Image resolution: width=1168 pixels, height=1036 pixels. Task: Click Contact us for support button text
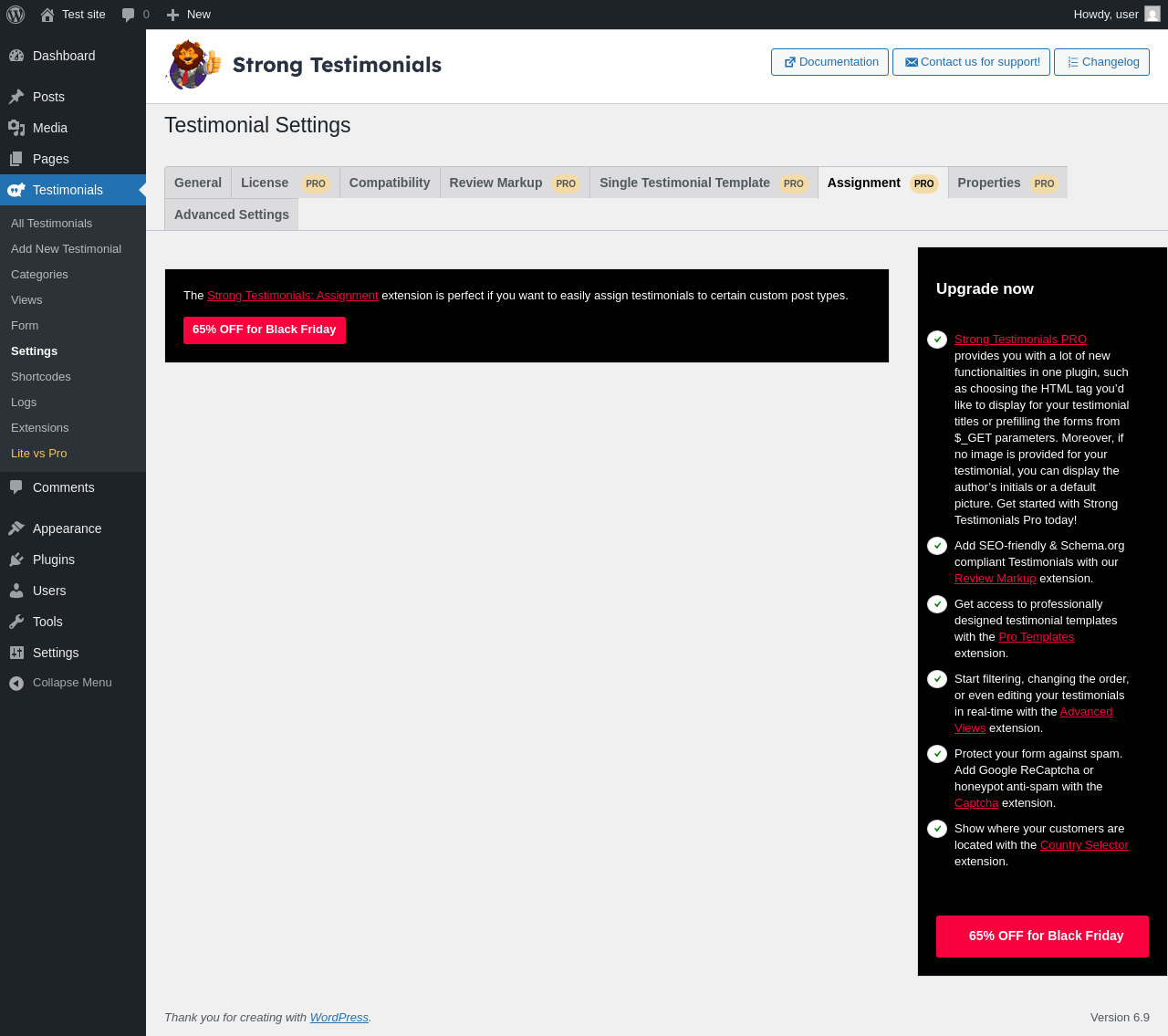tap(980, 62)
